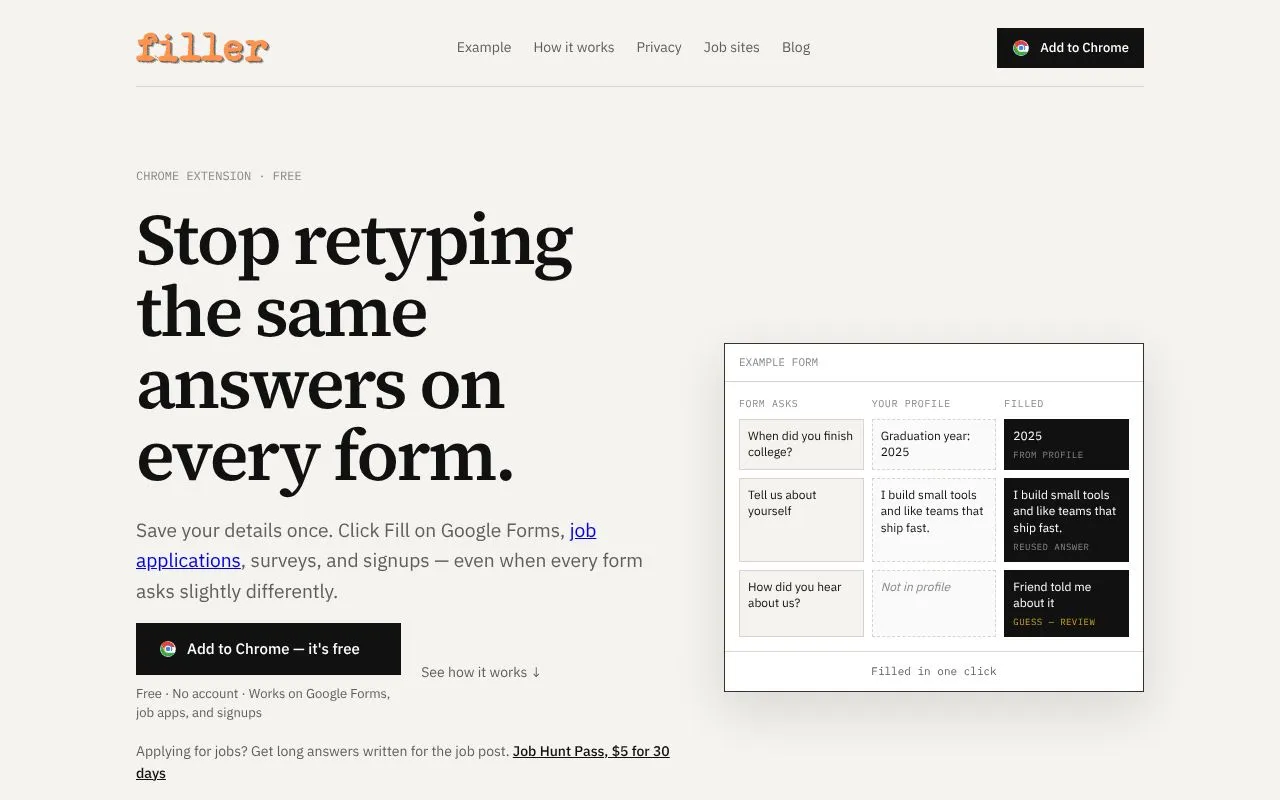Click 'Not in profile' cell
The height and width of the screenshot is (800, 1280).
point(934,603)
